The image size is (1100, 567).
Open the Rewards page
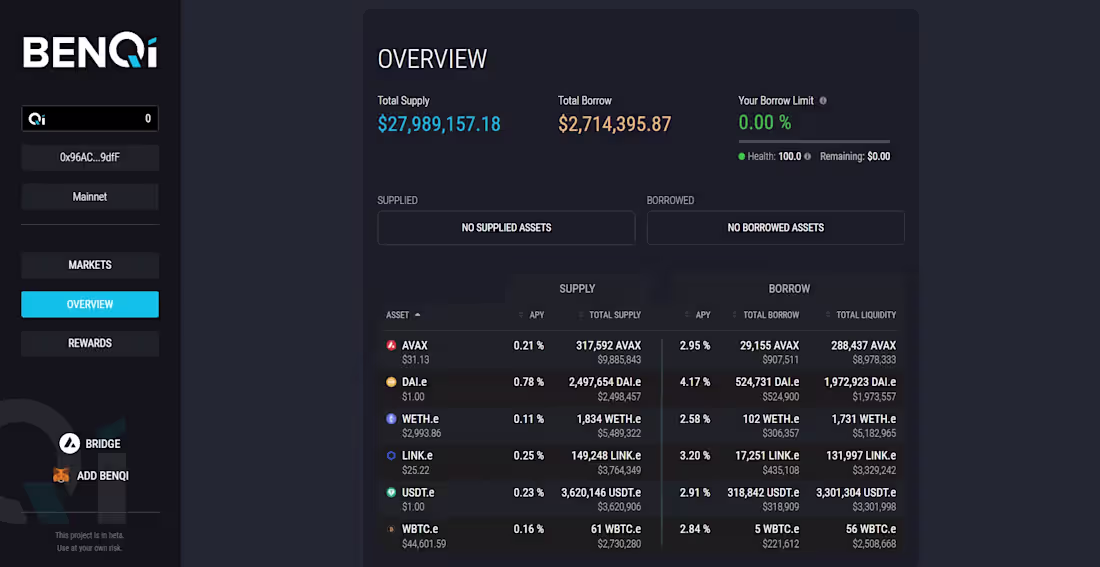coord(90,343)
